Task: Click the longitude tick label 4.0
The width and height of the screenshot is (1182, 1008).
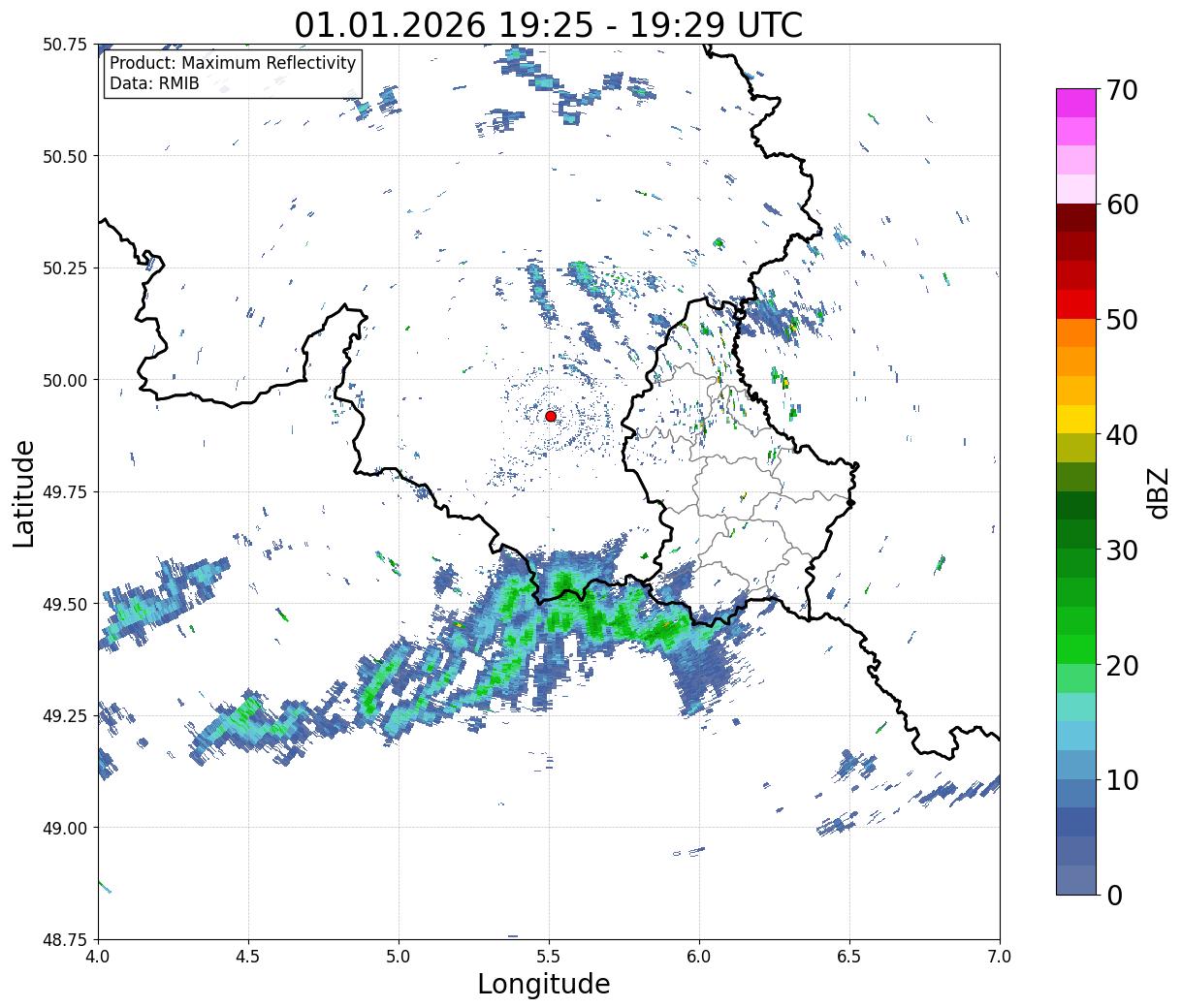Action: pyautogui.click(x=98, y=956)
